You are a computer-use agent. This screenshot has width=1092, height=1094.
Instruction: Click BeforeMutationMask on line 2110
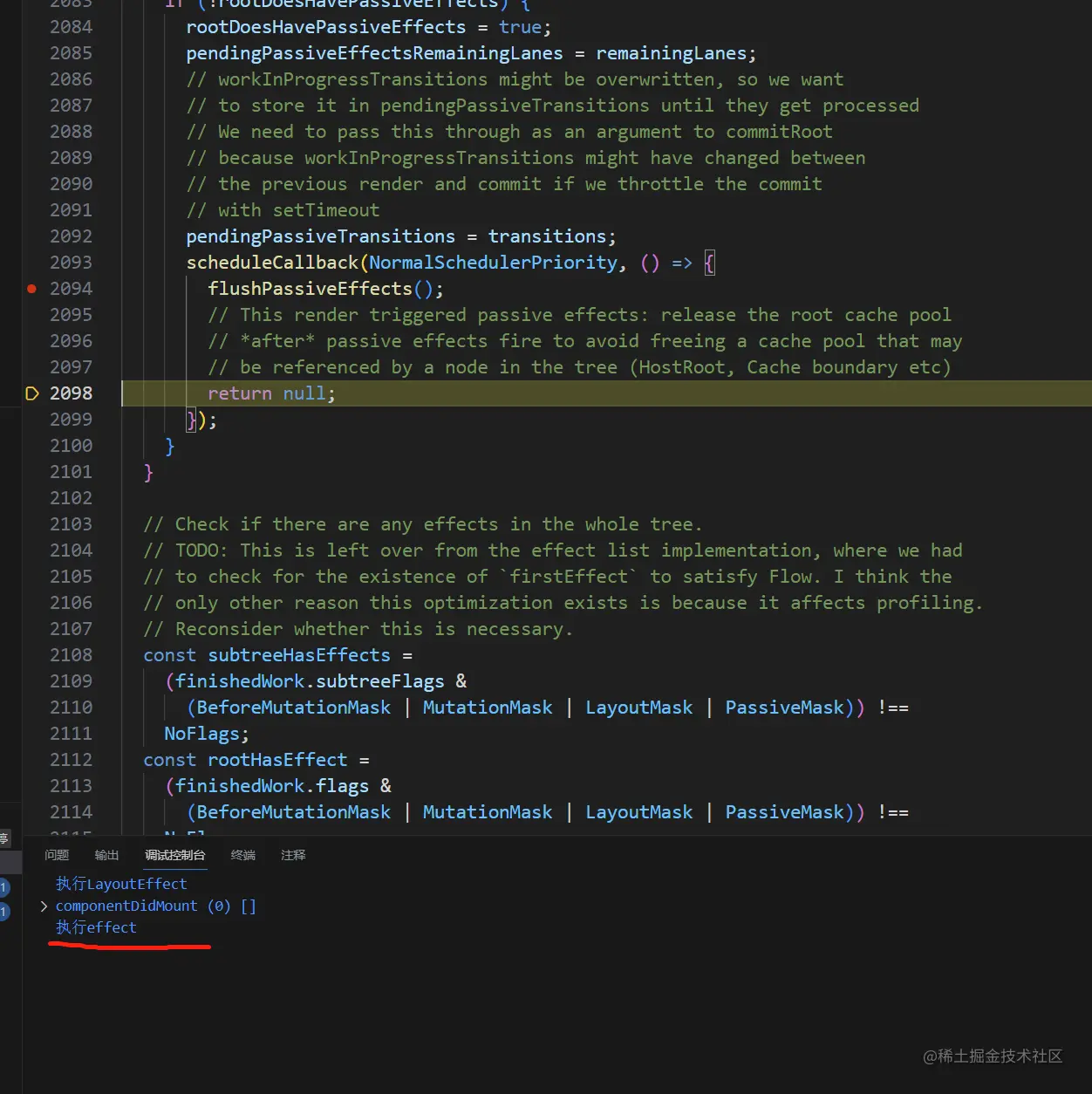point(293,708)
